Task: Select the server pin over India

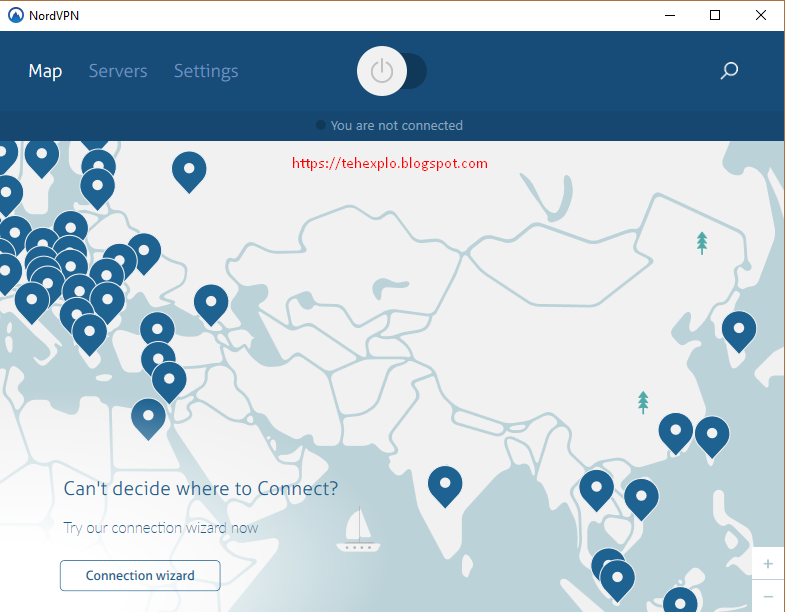Action: click(x=445, y=486)
